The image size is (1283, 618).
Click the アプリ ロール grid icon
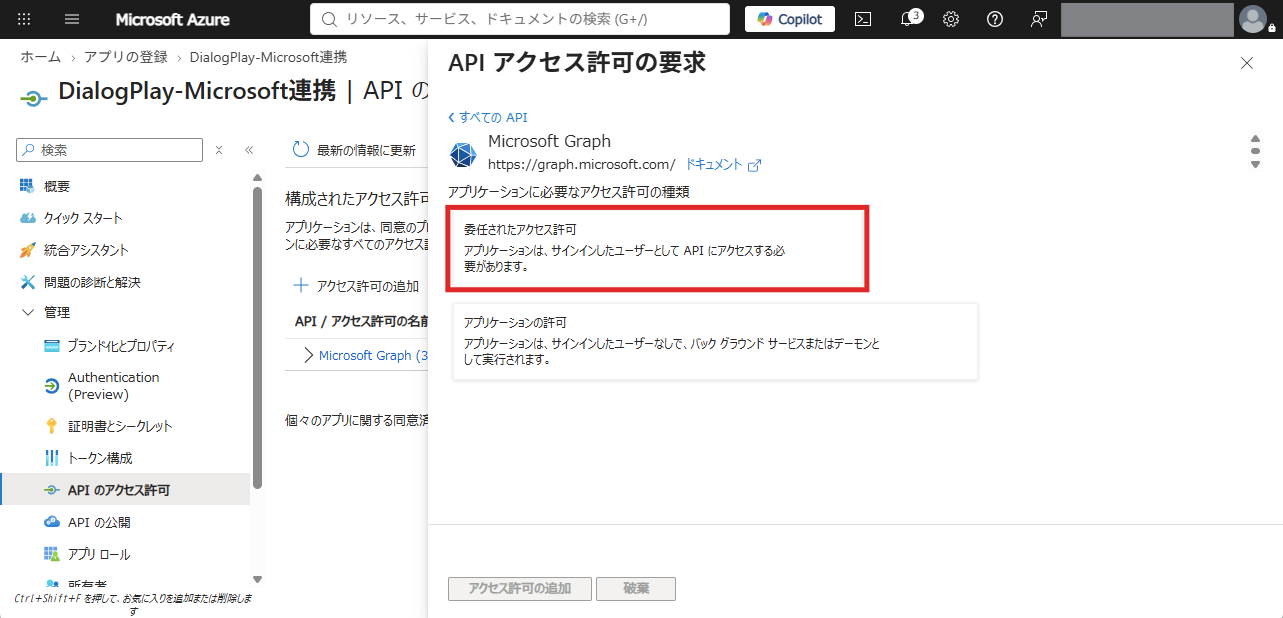52,554
